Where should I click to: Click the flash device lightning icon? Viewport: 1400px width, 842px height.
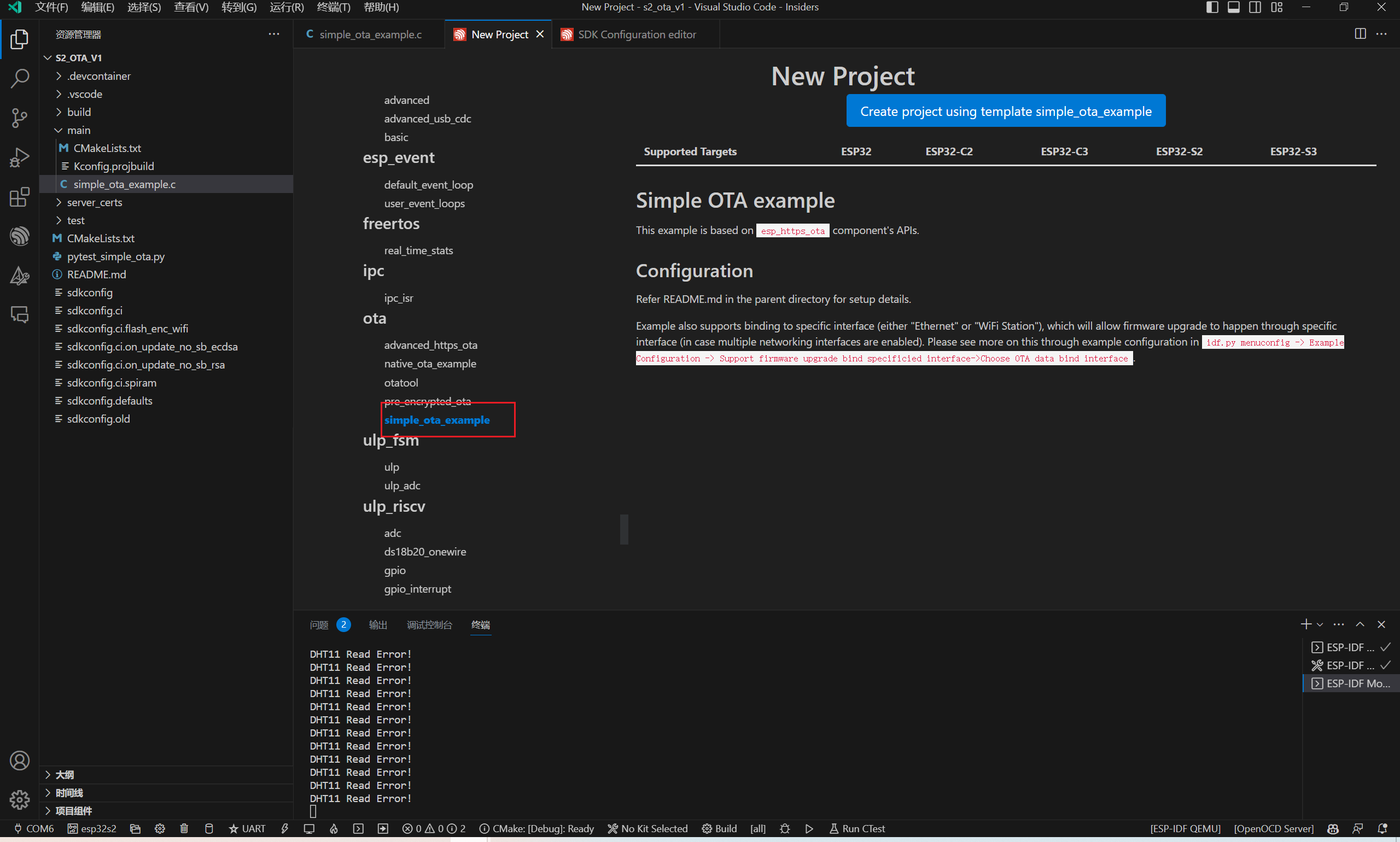285,828
